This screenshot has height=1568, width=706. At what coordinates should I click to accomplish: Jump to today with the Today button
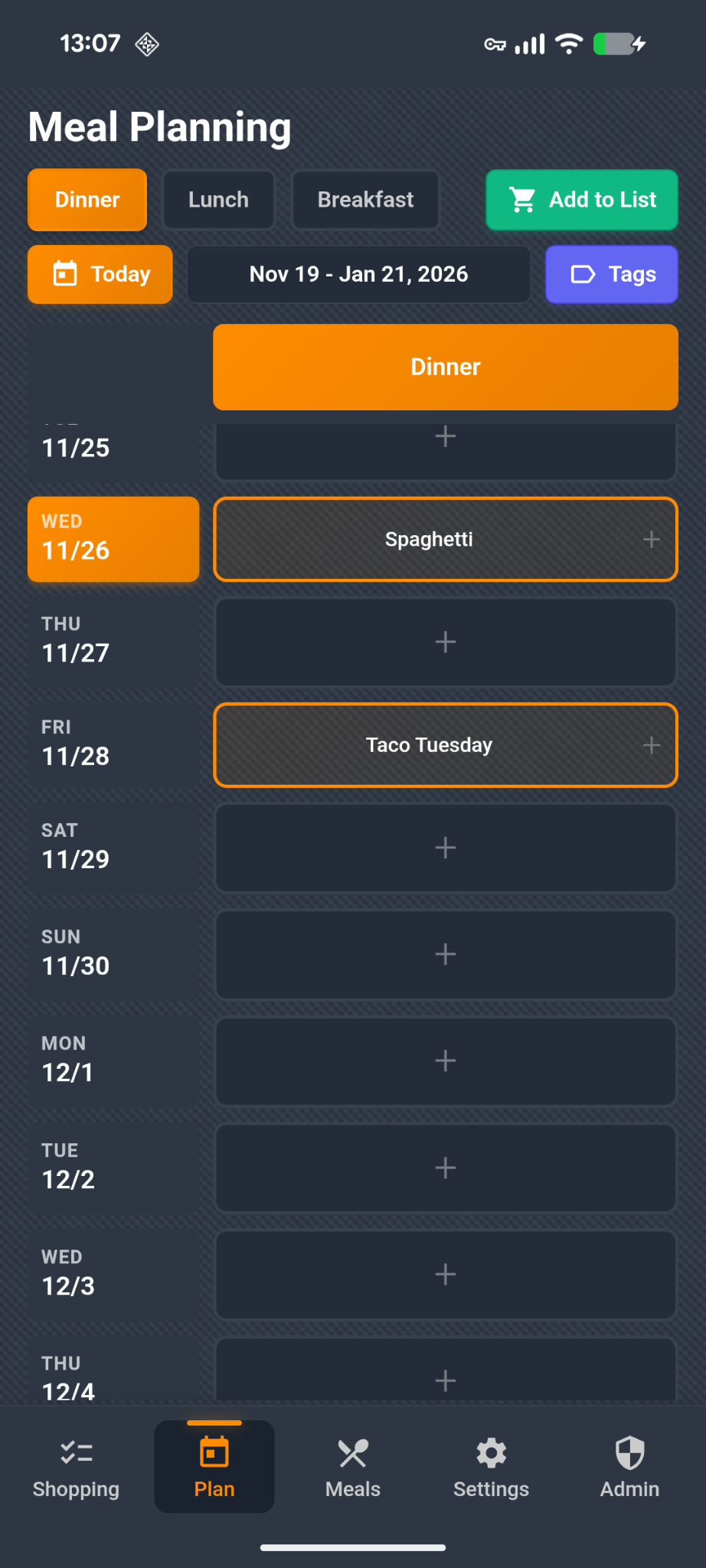click(100, 274)
